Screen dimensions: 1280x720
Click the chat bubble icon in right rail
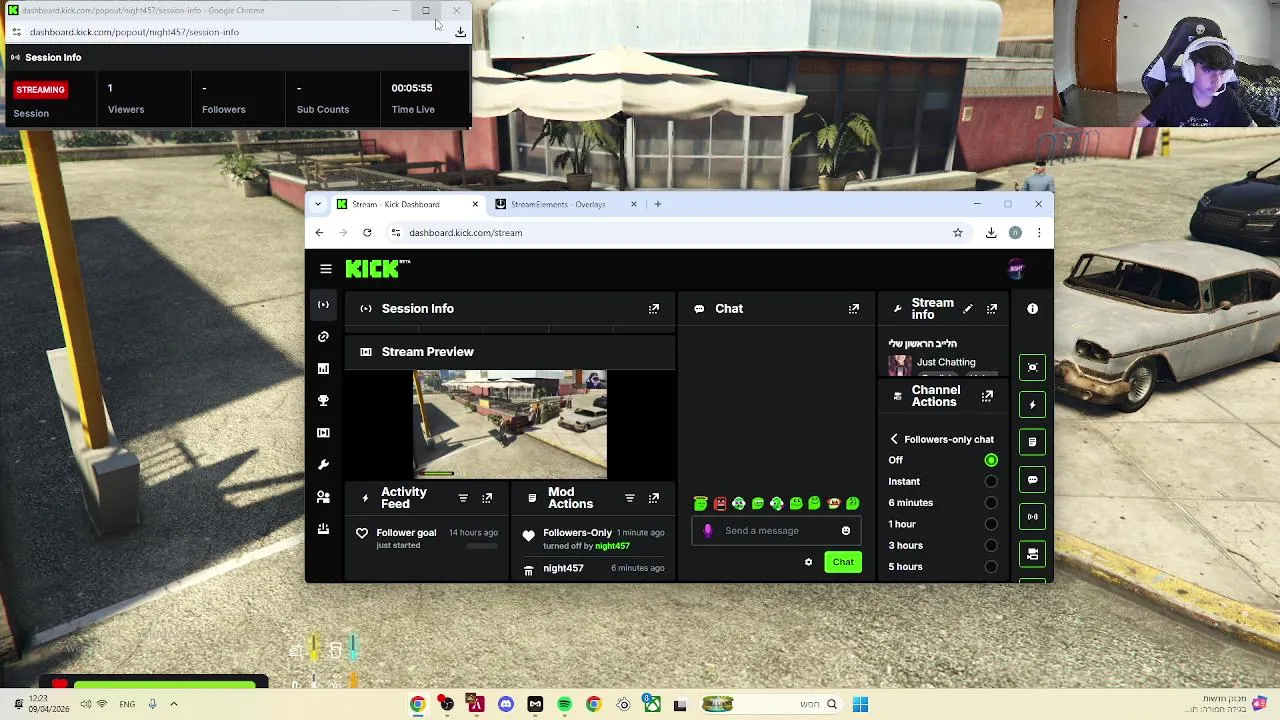point(1032,479)
